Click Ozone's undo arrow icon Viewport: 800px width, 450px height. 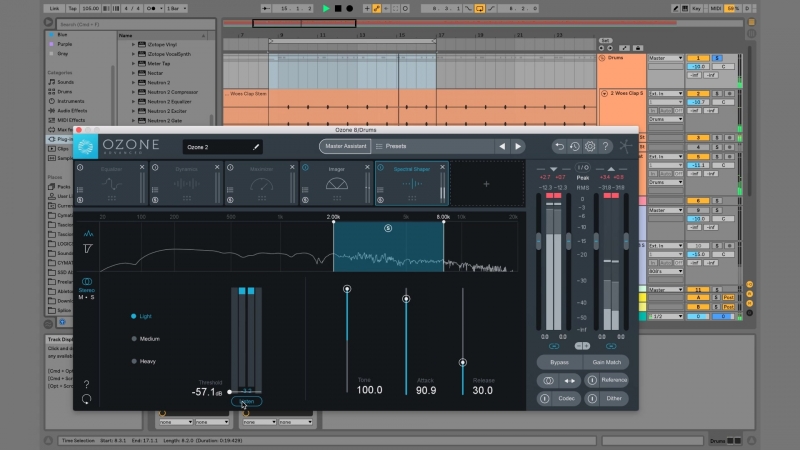(559, 146)
